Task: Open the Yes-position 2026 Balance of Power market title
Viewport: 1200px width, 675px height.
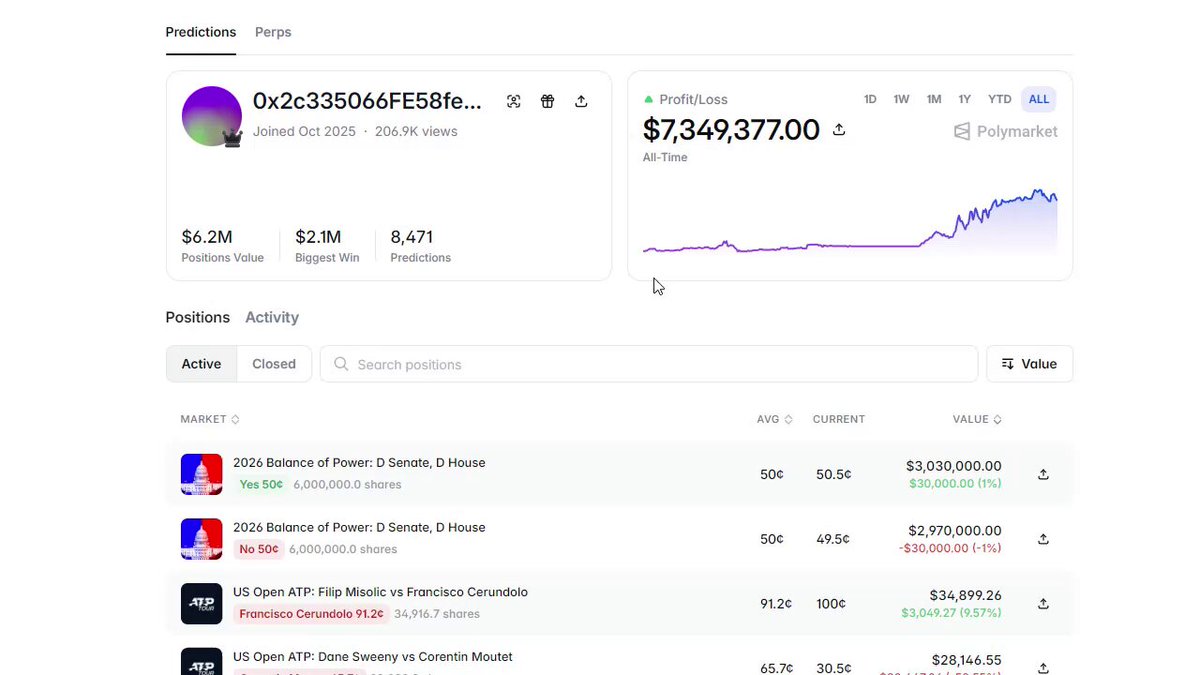Action: (359, 463)
